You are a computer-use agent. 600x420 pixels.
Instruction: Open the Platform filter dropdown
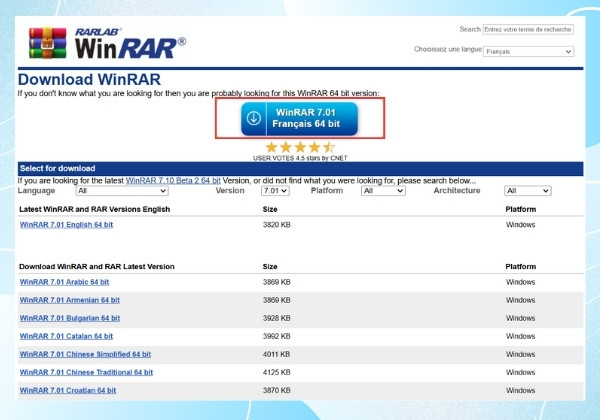click(x=383, y=191)
